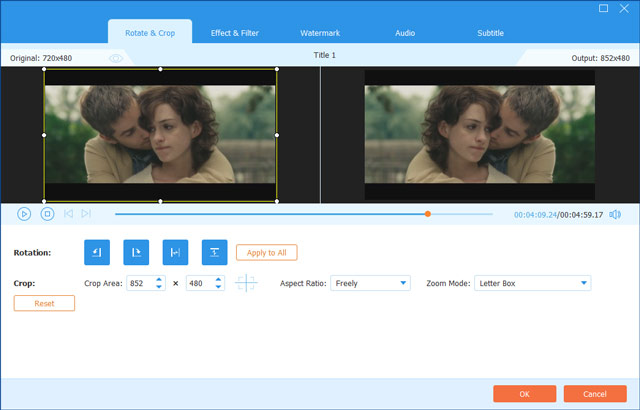
Task: Close the editing window
Action: click(x=624, y=8)
